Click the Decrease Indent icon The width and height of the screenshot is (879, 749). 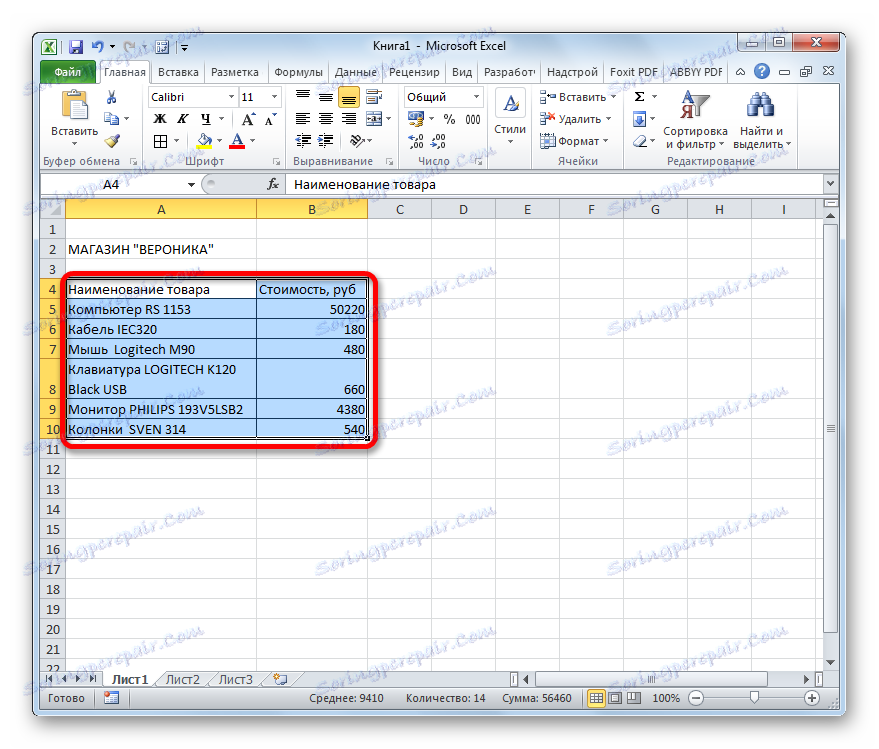[x=303, y=140]
